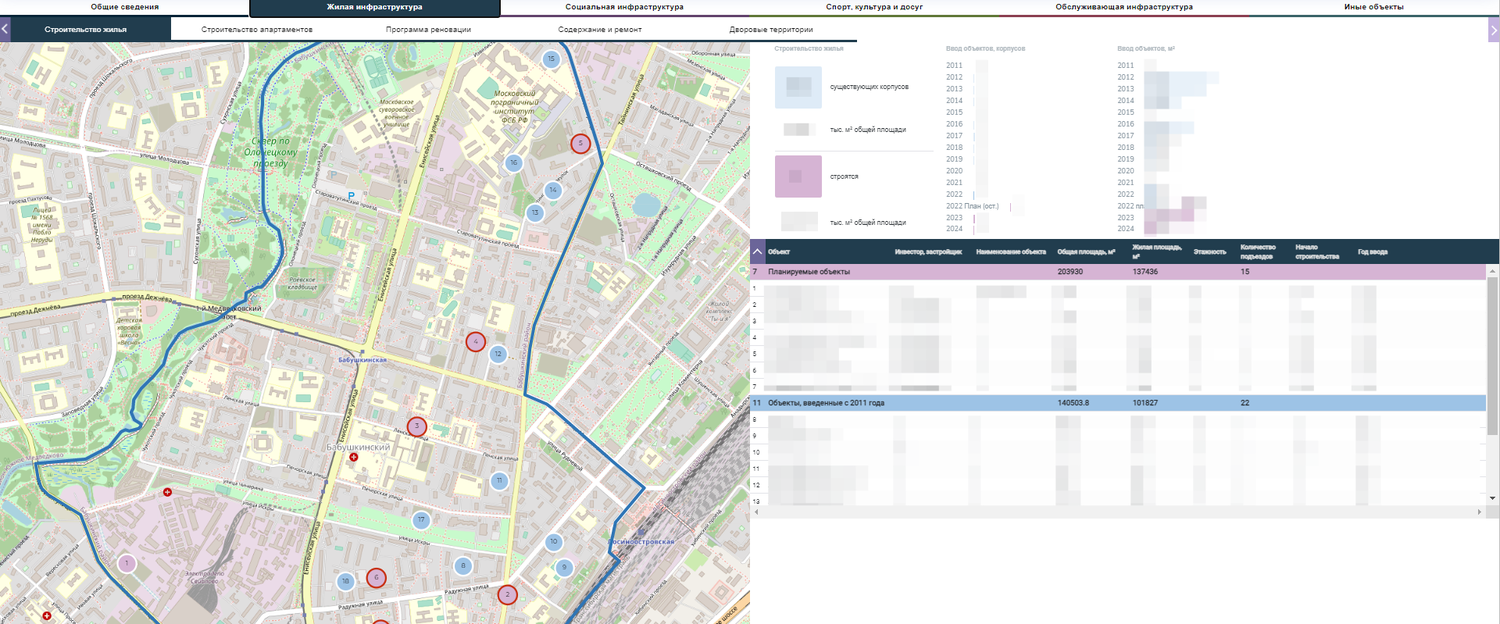
Task: Select blue map marker number 12
Action: tap(497, 354)
